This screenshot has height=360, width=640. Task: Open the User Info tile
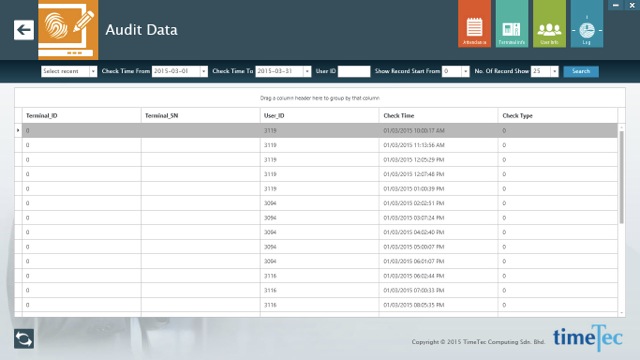pos(549,24)
